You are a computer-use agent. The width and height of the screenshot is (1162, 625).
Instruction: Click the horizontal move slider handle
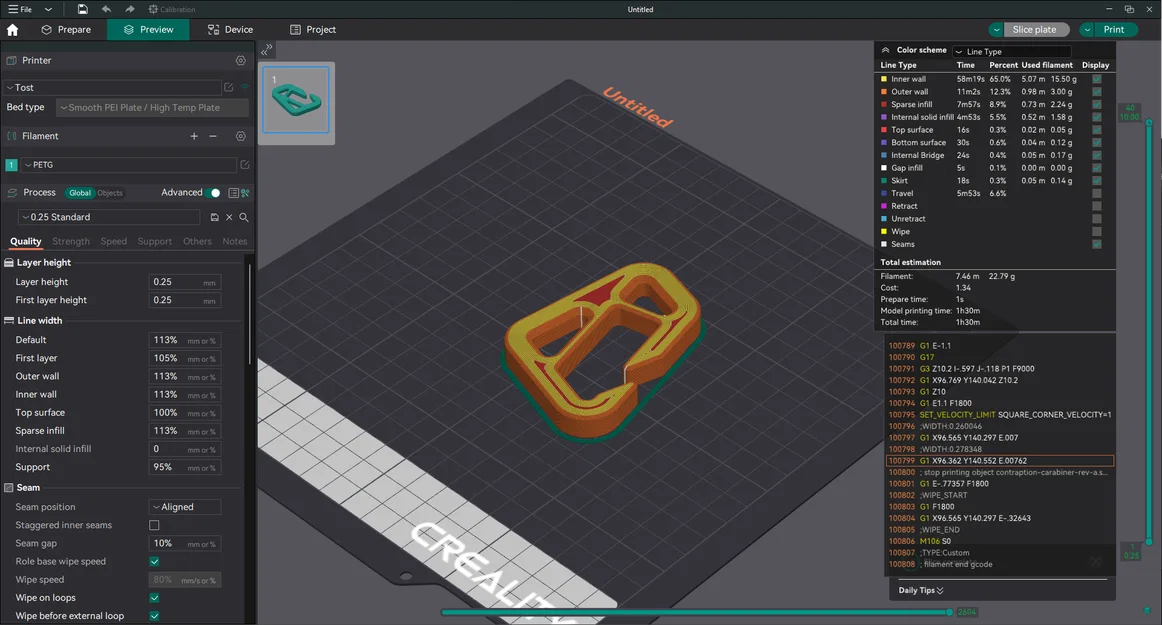click(949, 612)
